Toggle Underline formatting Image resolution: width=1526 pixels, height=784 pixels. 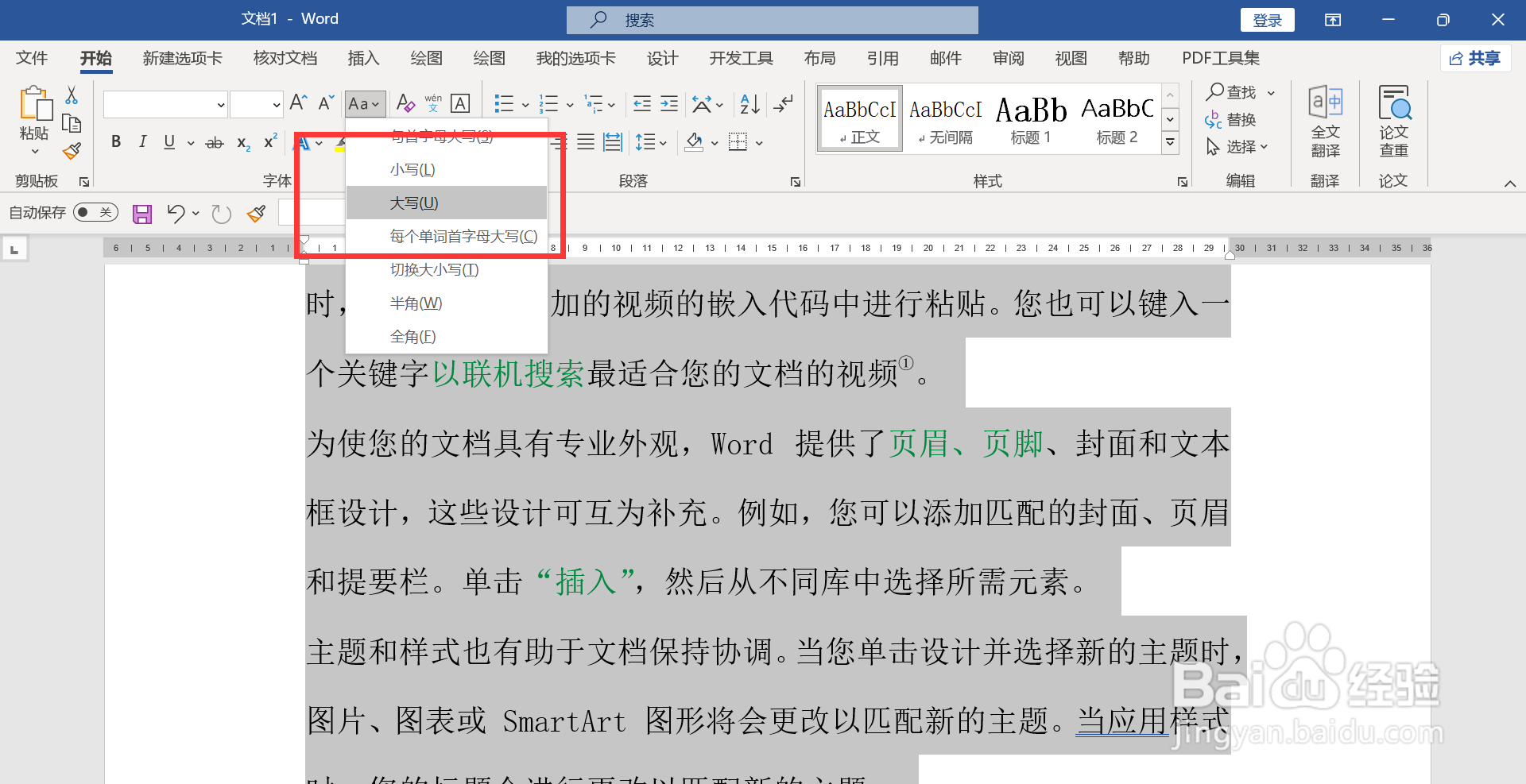169,142
